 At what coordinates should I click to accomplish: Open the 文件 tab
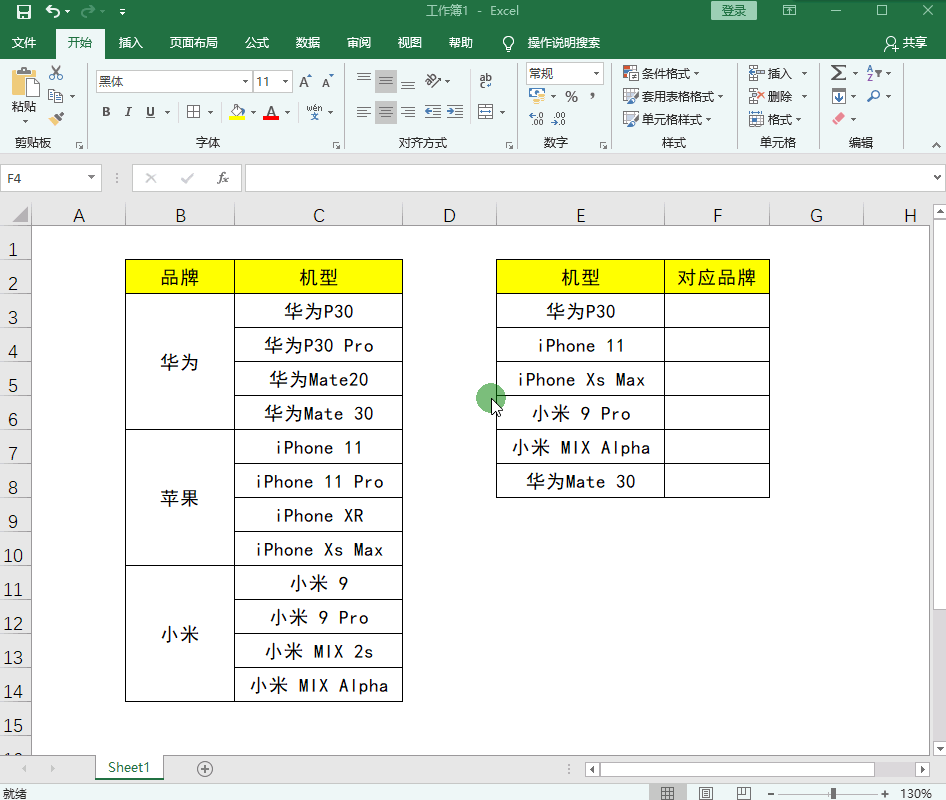click(x=24, y=43)
